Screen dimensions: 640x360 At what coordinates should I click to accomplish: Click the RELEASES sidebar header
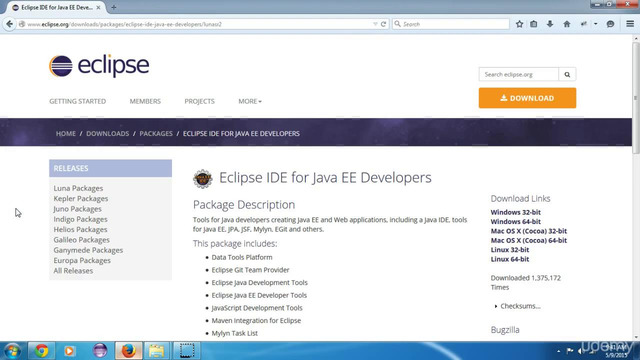[110, 168]
